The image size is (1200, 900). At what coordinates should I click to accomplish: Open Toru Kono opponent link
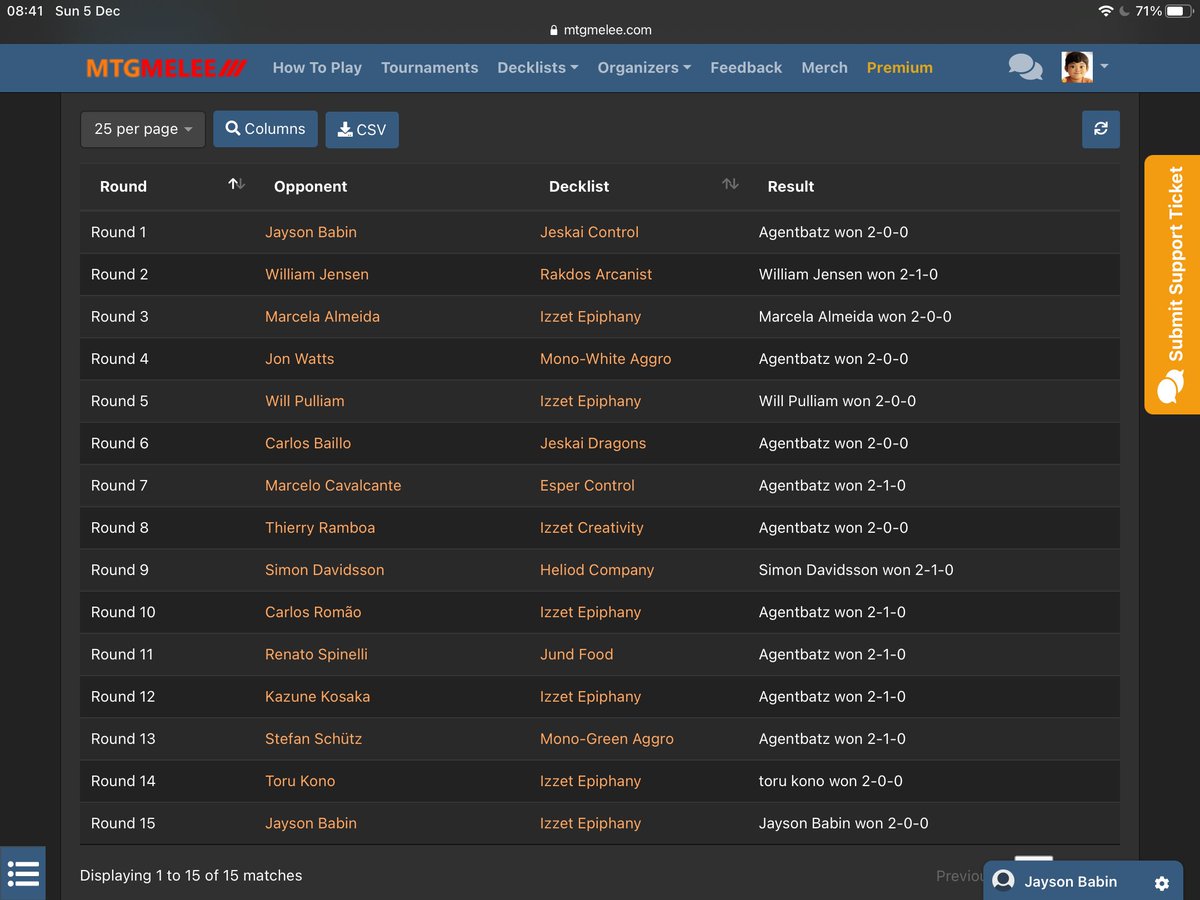300,781
